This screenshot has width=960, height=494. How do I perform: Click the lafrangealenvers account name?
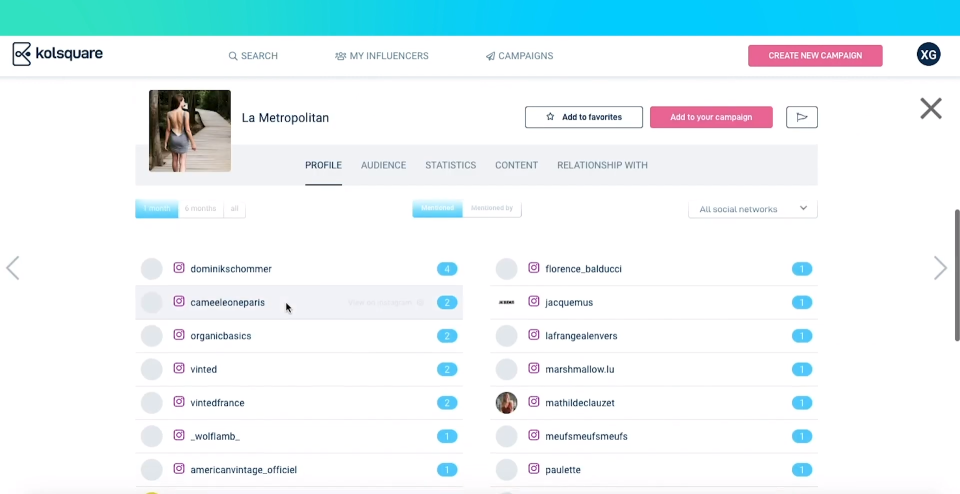pyautogui.click(x=581, y=335)
